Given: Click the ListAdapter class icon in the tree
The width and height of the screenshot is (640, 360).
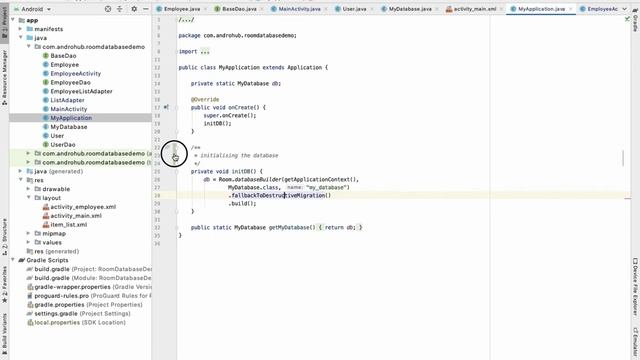Looking at the screenshot, I should pos(46,100).
